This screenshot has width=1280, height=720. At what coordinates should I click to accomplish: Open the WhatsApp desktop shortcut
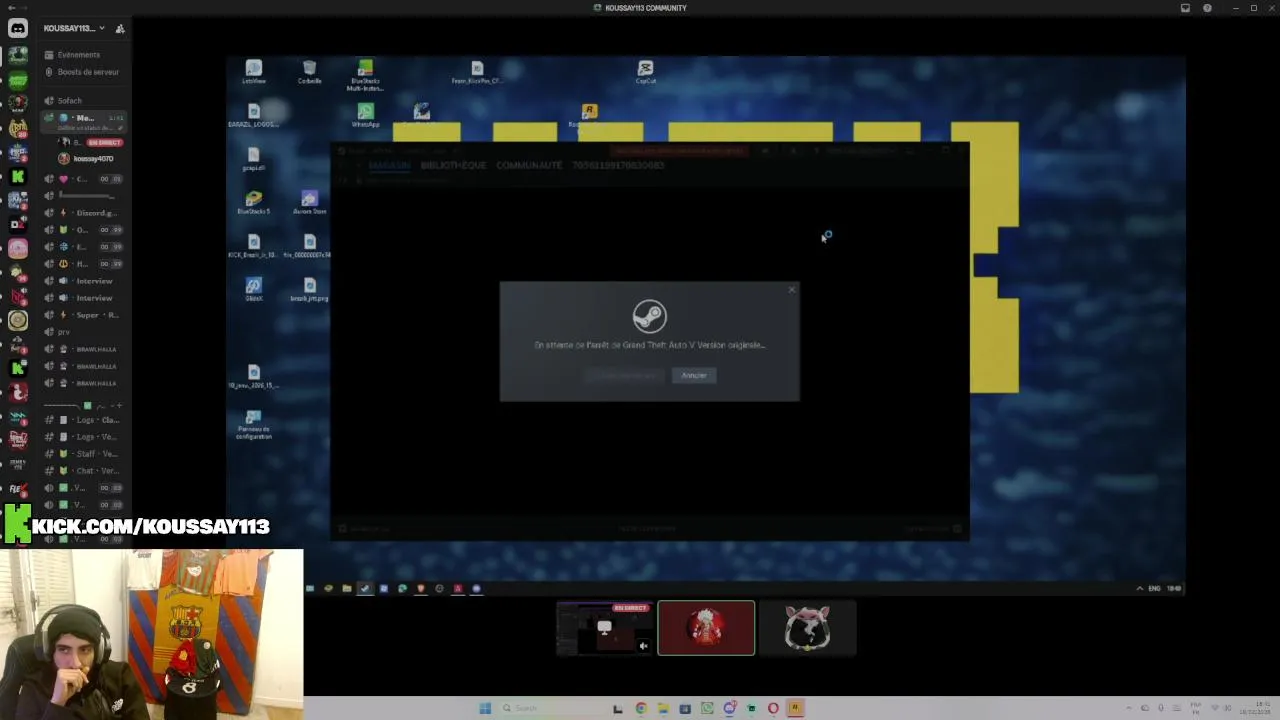pos(365,115)
